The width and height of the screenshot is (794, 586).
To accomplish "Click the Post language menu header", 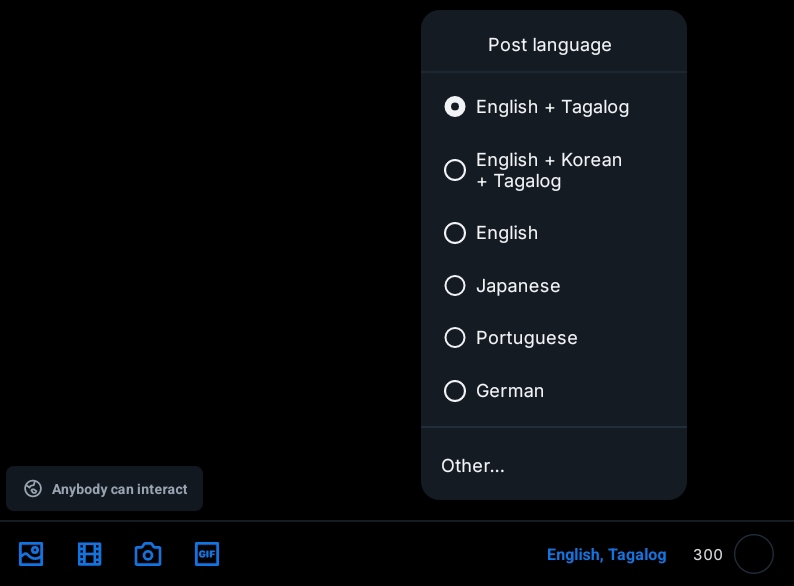I will pos(550,45).
